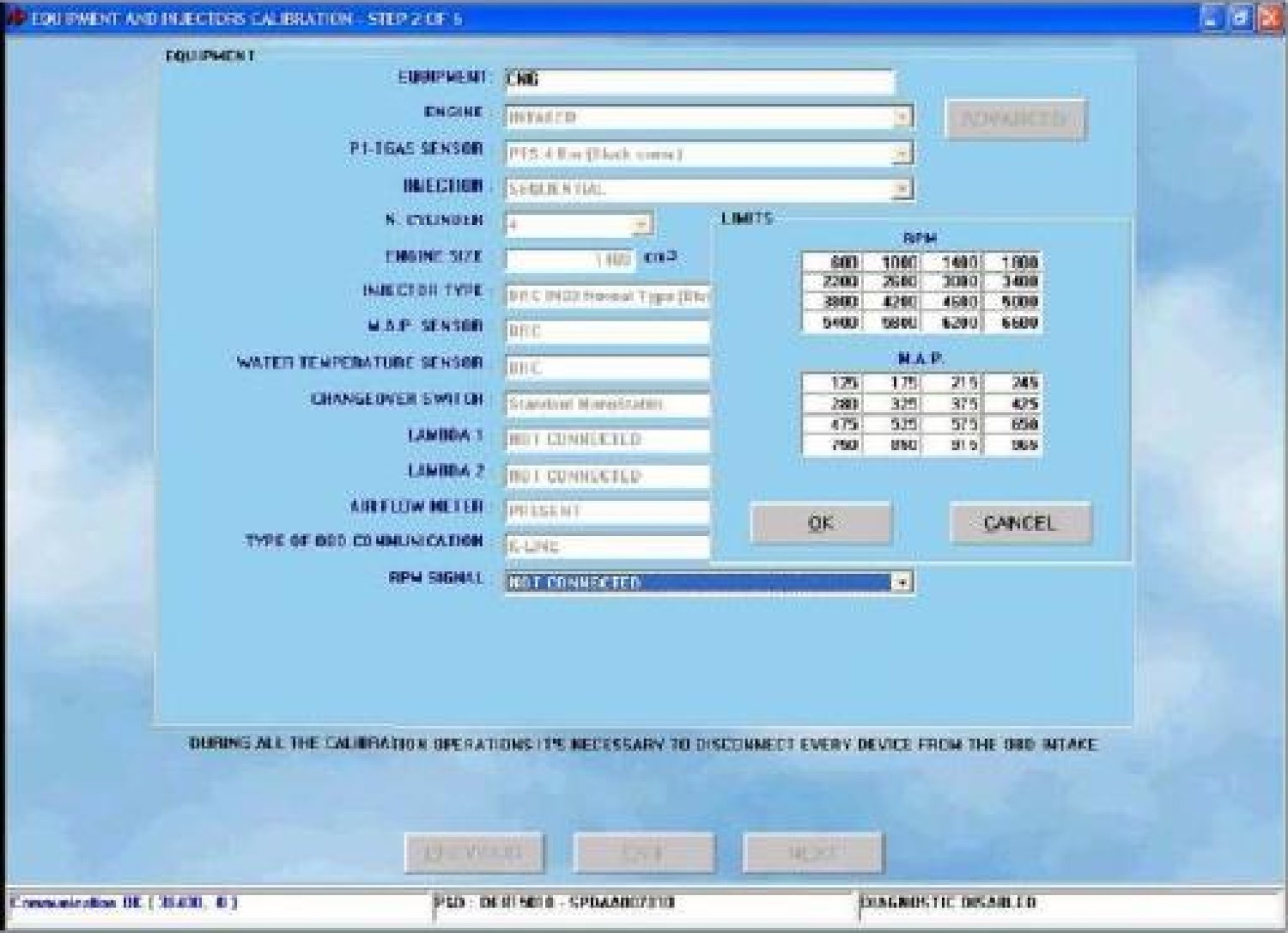Expand the N. CYLINDER dropdown
Screen dimensions: 1288x933
pos(641,225)
